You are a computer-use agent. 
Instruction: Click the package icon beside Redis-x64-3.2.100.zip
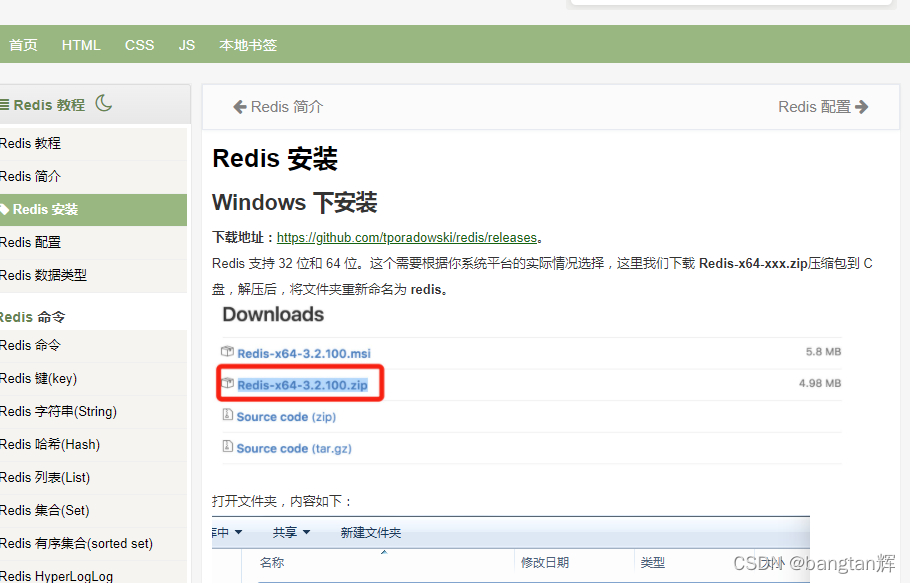(228, 383)
